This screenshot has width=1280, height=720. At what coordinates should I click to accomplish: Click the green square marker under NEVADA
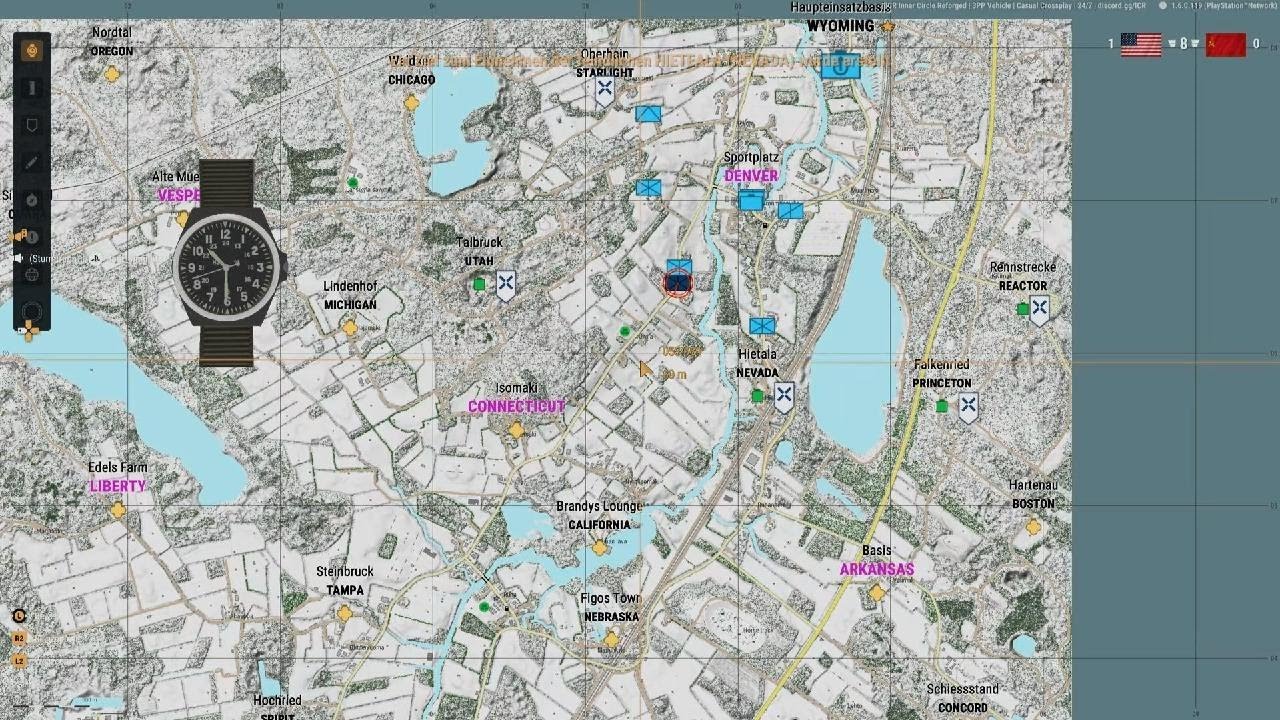(758, 397)
